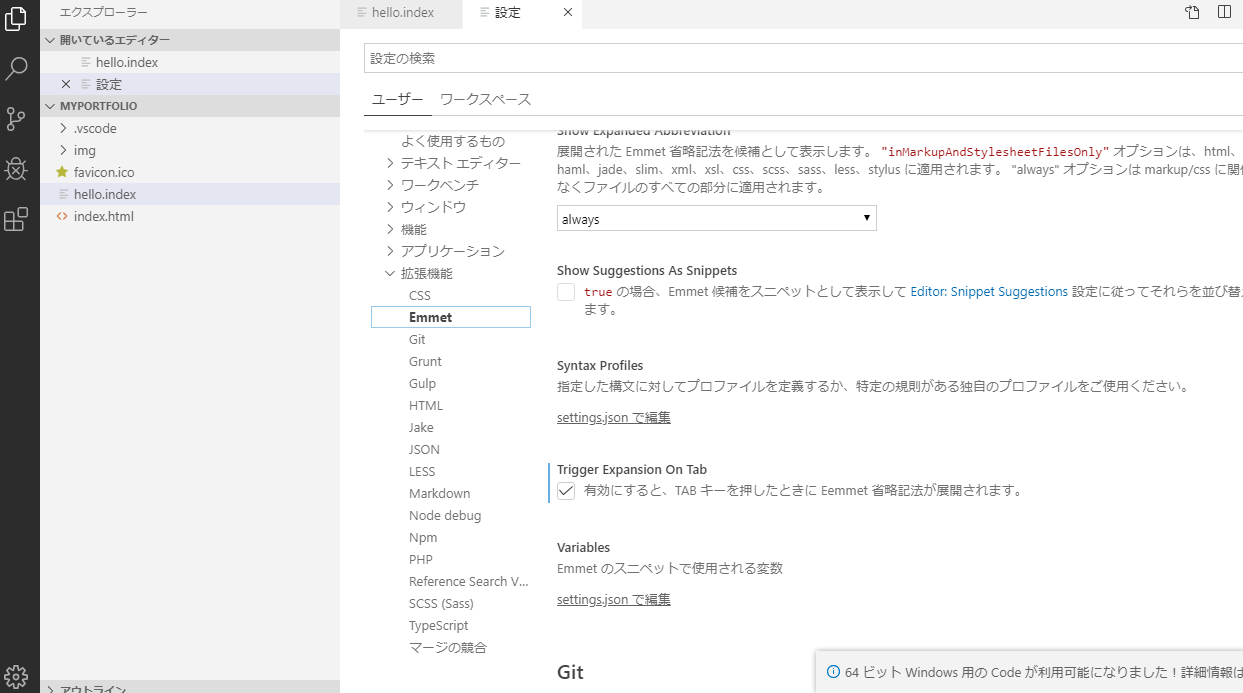The height and width of the screenshot is (693, 1243).
Task: Select Jake in the settings tree
Action: [x=421, y=427]
